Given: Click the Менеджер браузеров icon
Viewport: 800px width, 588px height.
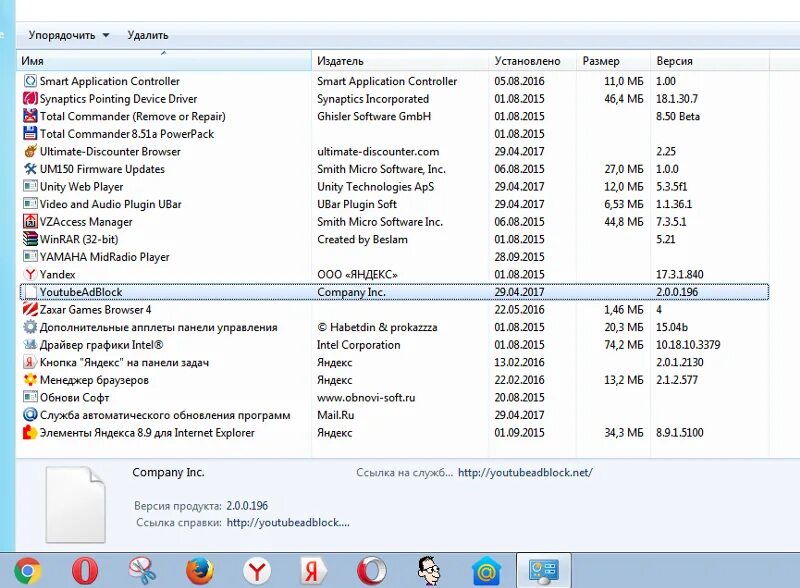Looking at the screenshot, I should [x=30, y=380].
